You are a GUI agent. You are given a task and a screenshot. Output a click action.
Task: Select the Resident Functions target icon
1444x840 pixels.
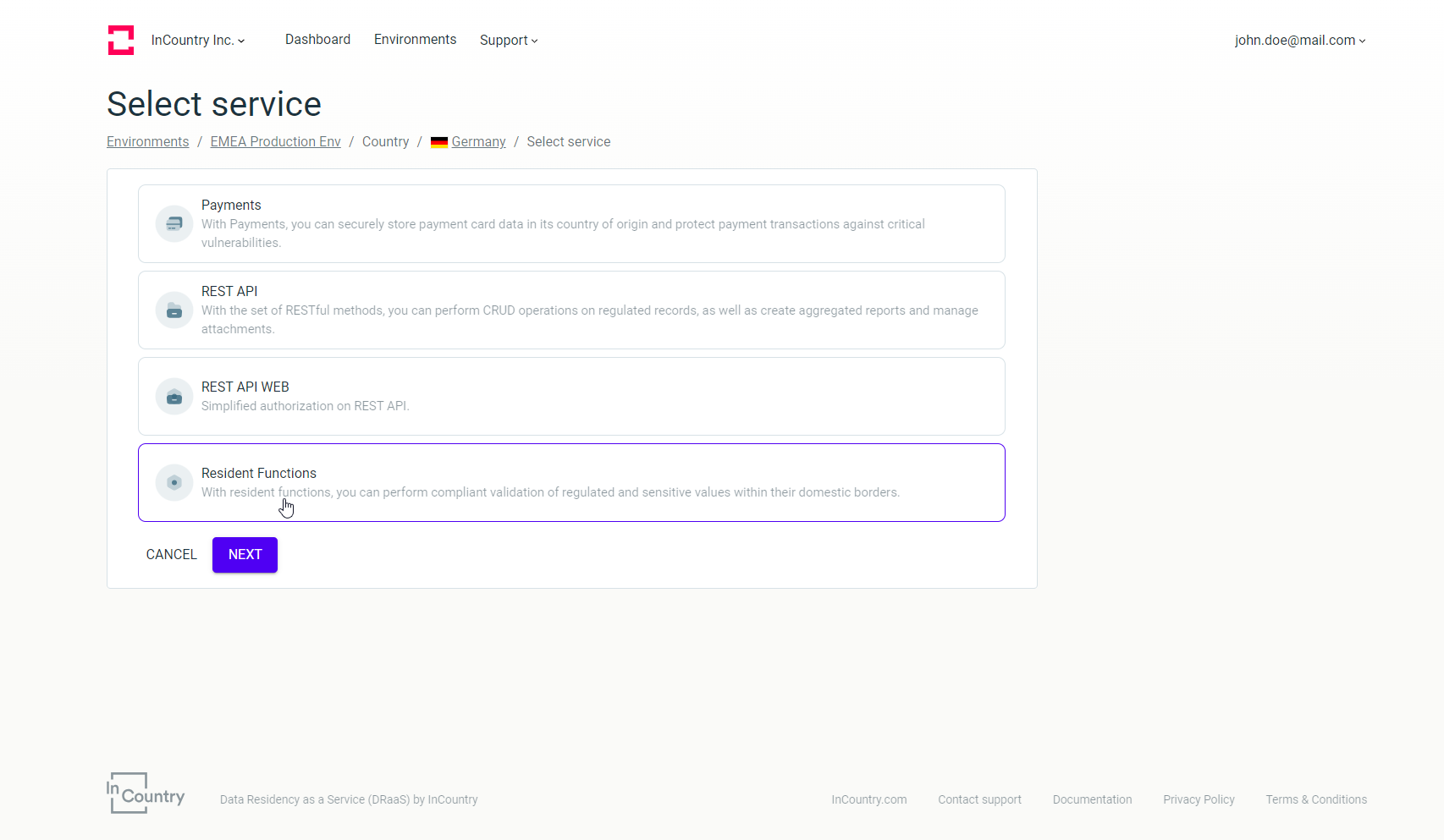[x=174, y=482]
